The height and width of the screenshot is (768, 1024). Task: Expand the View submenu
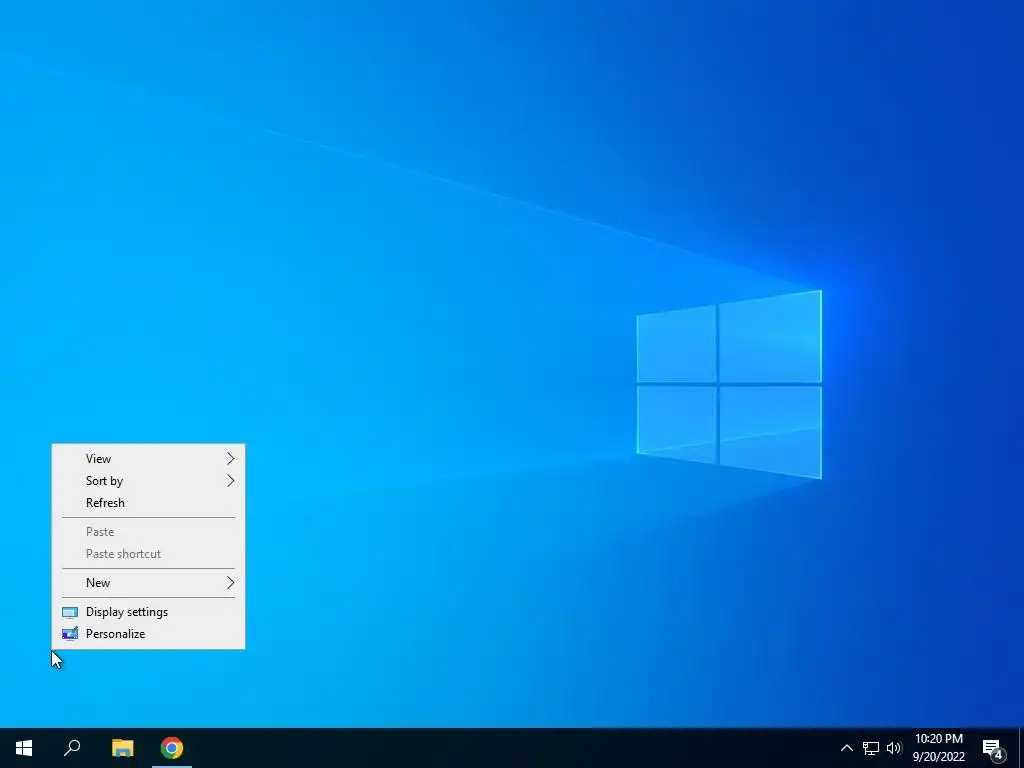[x=148, y=458]
